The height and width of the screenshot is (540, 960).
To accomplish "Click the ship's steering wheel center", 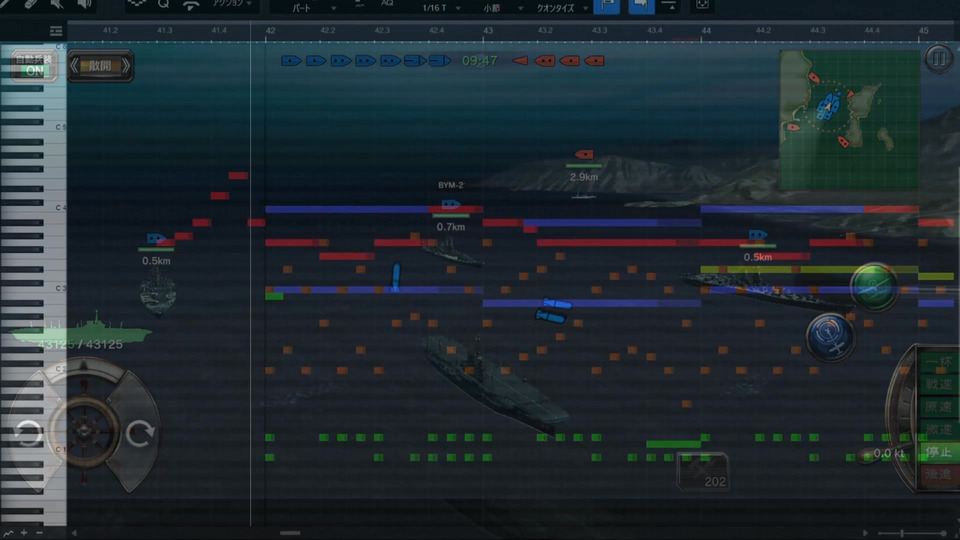I will (84, 431).
